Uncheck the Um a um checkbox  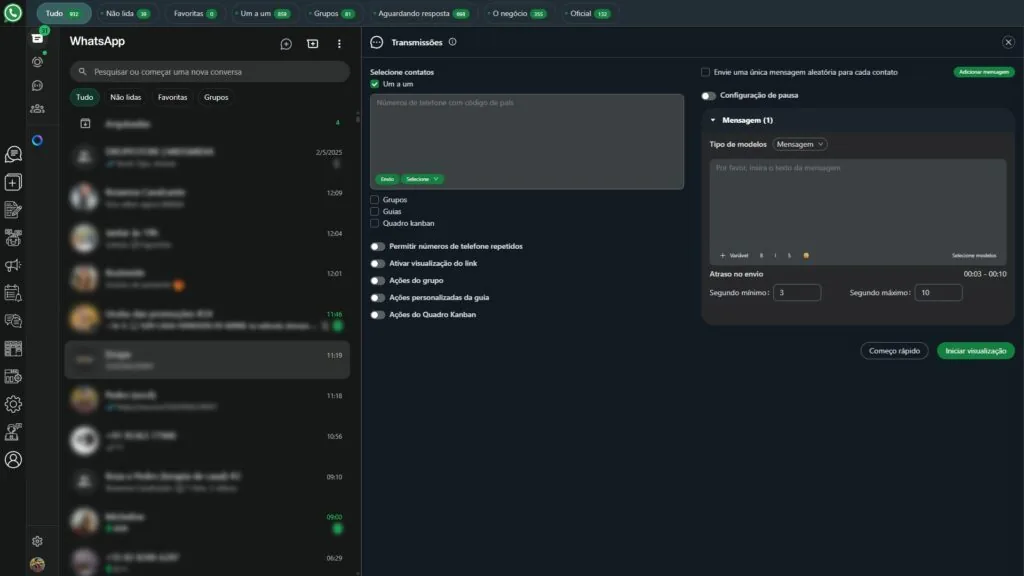pyautogui.click(x=374, y=84)
